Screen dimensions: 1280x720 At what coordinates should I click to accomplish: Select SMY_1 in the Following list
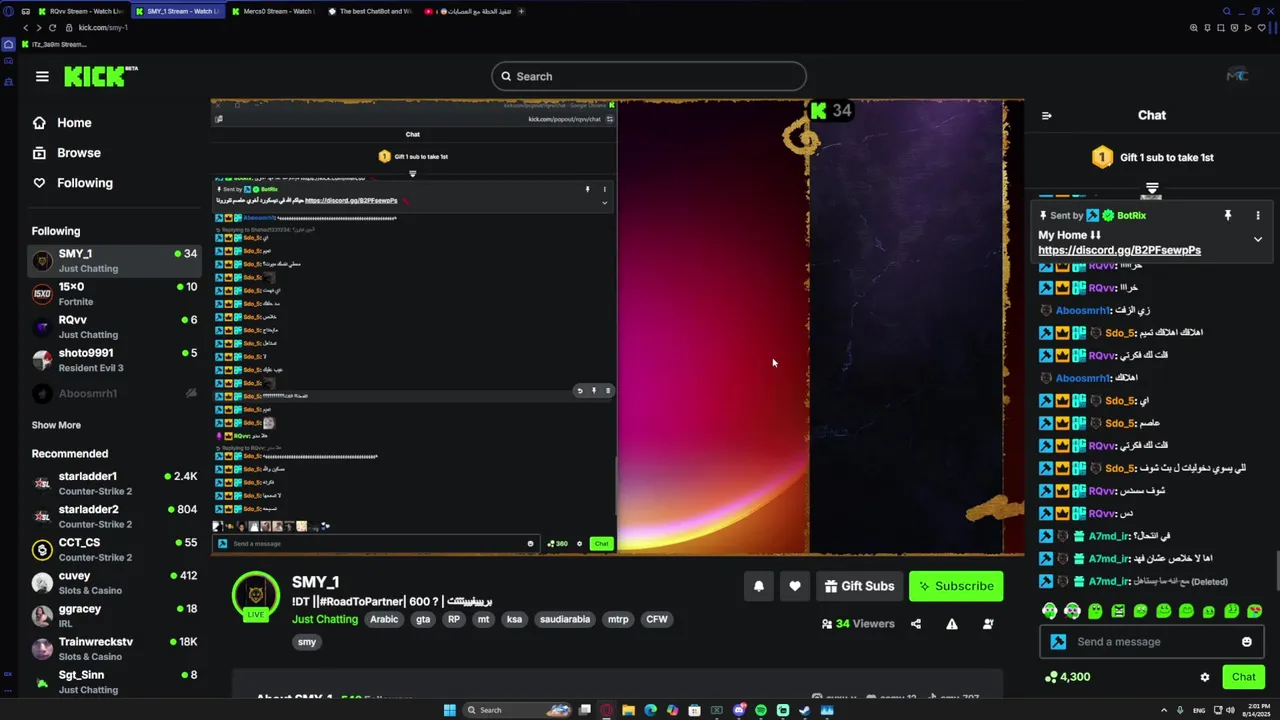tap(114, 261)
